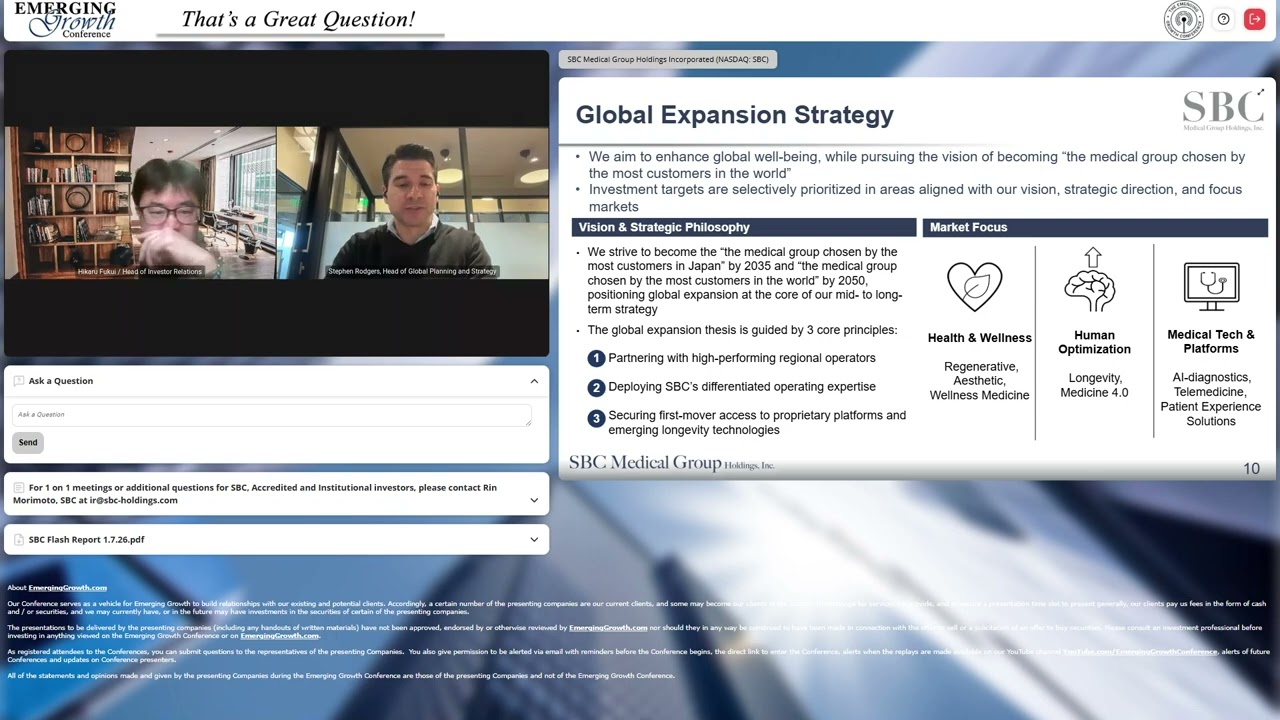This screenshot has width=1280, height=720.
Task: Click the Medical Tech monitor icon
Action: (1211, 285)
